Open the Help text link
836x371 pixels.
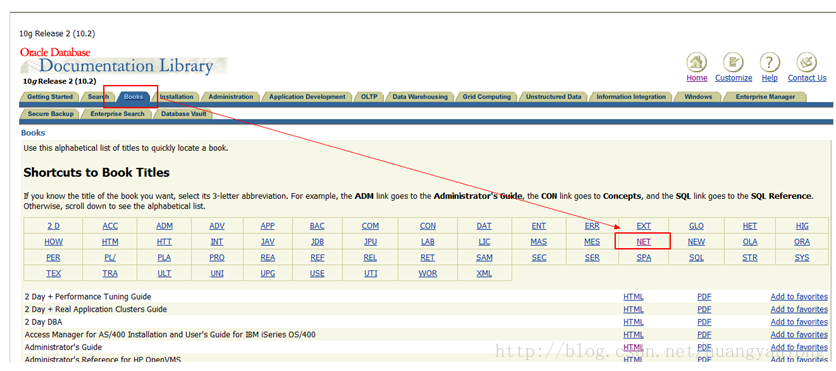point(769,78)
